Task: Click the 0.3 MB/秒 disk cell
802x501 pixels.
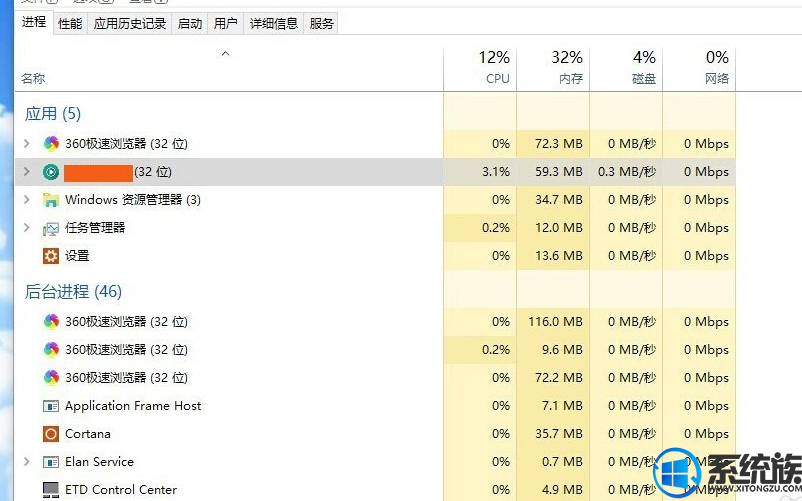Action: (626, 172)
